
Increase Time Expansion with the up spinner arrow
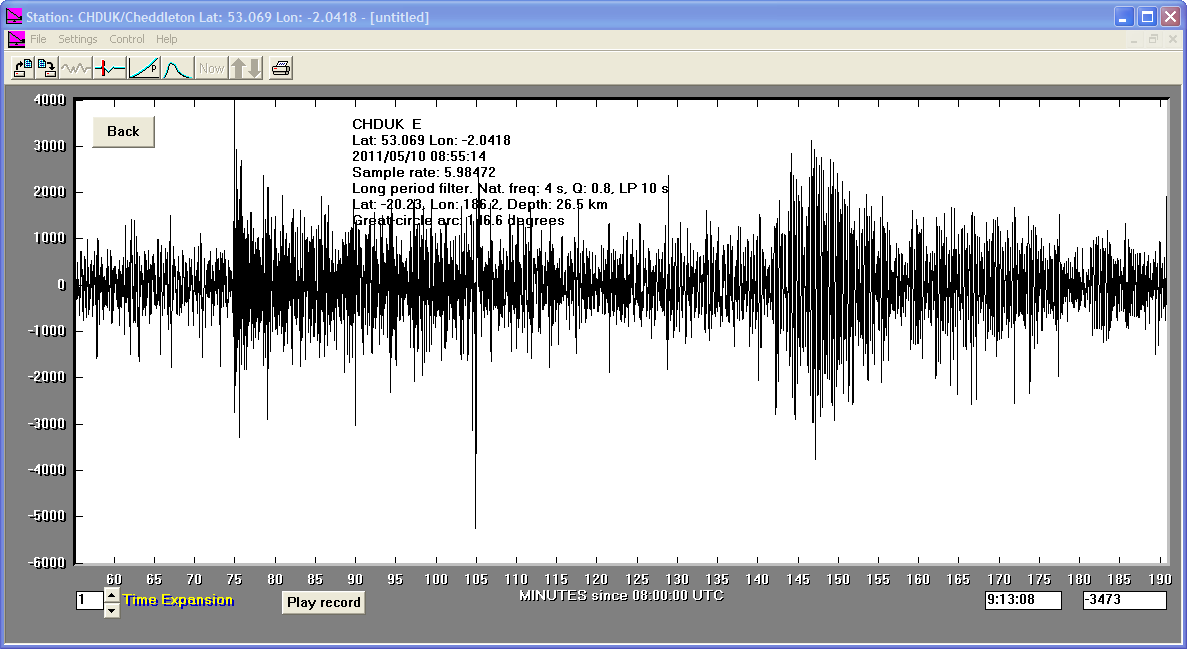pos(111,594)
